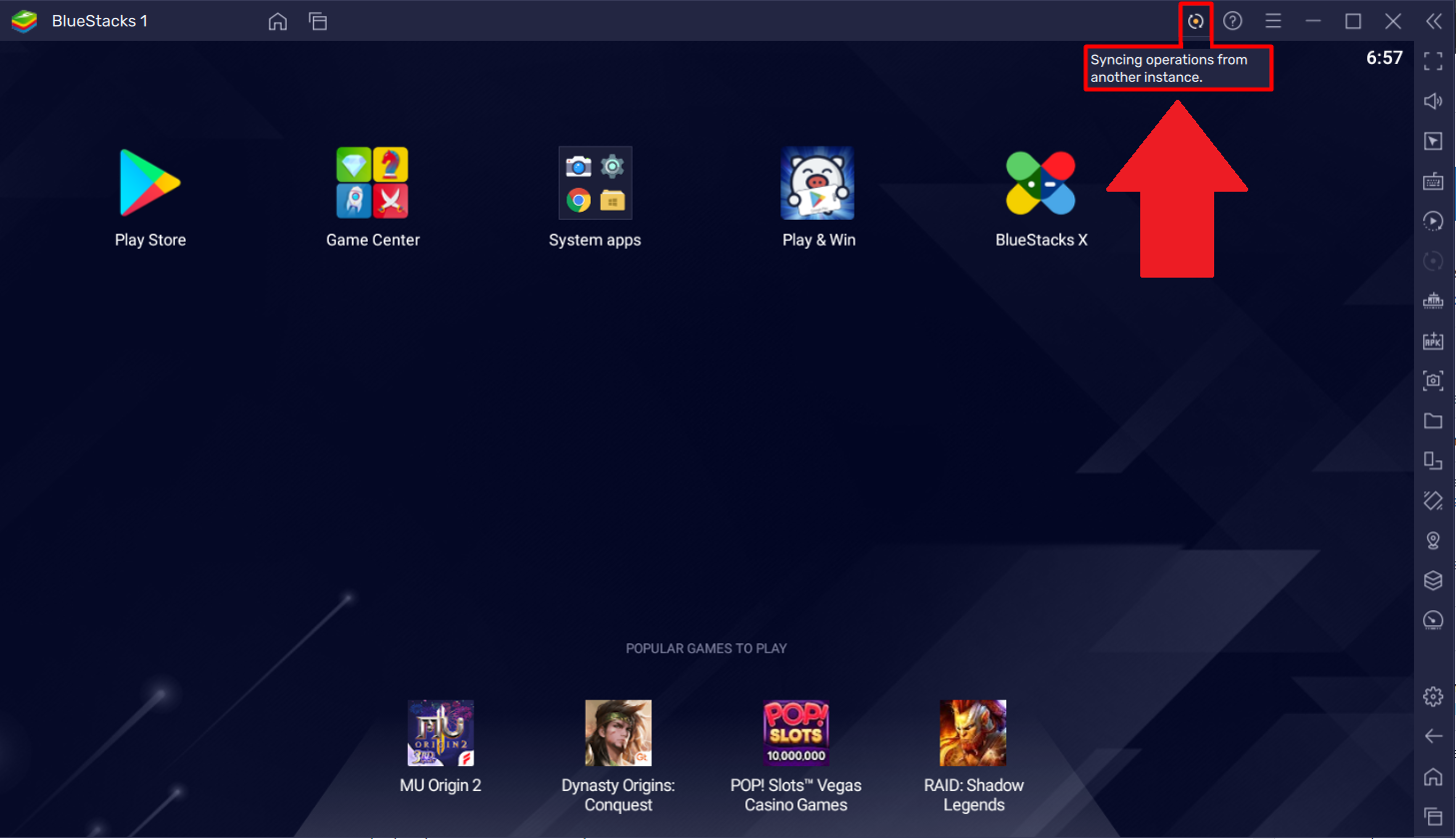Click the volume speaker icon in sidebar
Screen dimensions: 1456x839
(x=1433, y=101)
